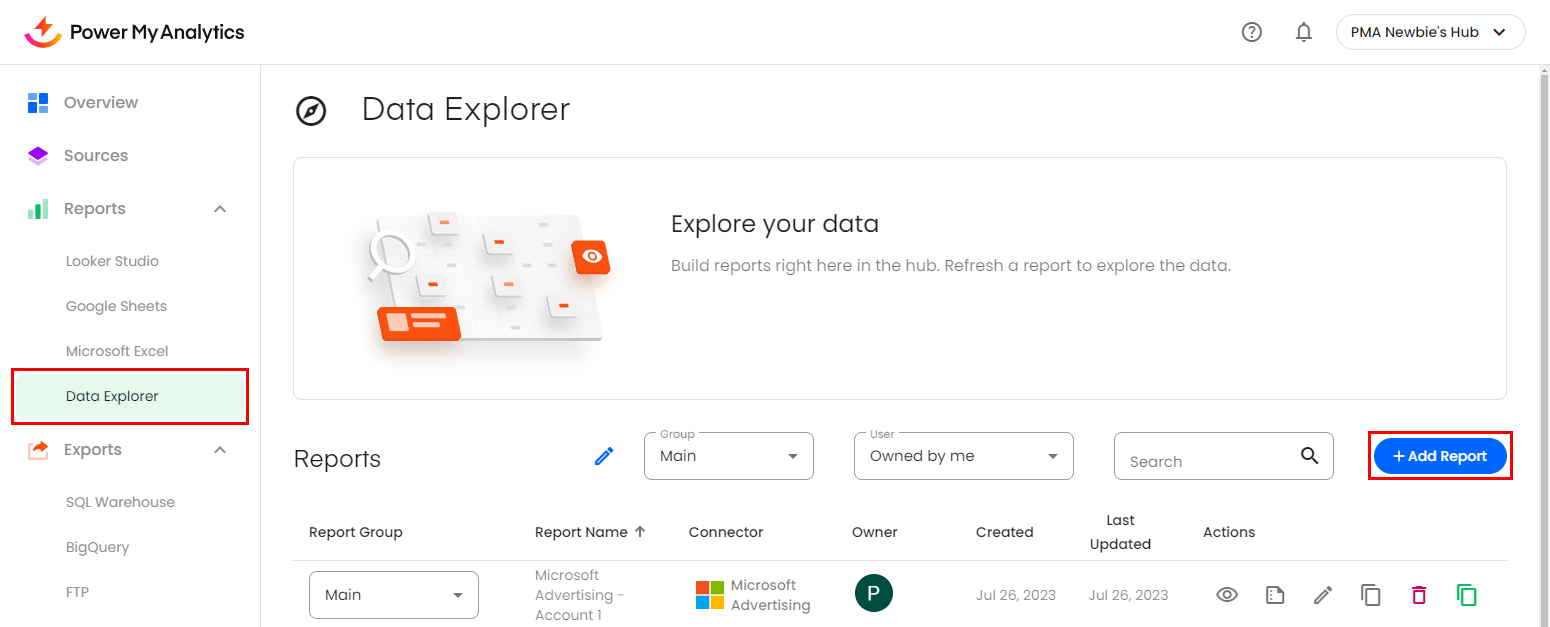Collapse the Exports sidebar section
Screen dimensions: 1550x627
click(220, 450)
